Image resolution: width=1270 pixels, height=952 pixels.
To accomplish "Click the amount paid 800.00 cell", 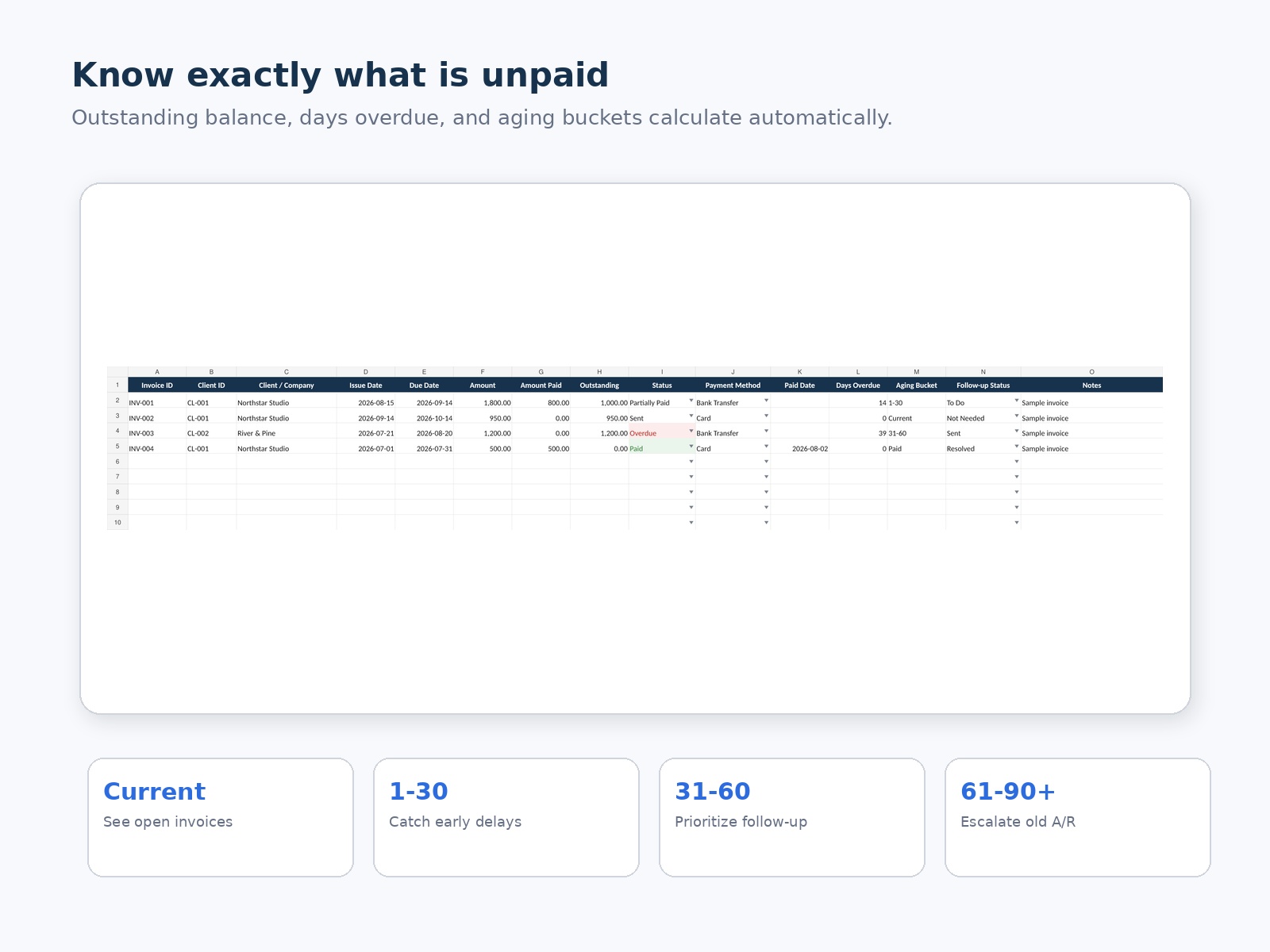I will coord(541,401).
